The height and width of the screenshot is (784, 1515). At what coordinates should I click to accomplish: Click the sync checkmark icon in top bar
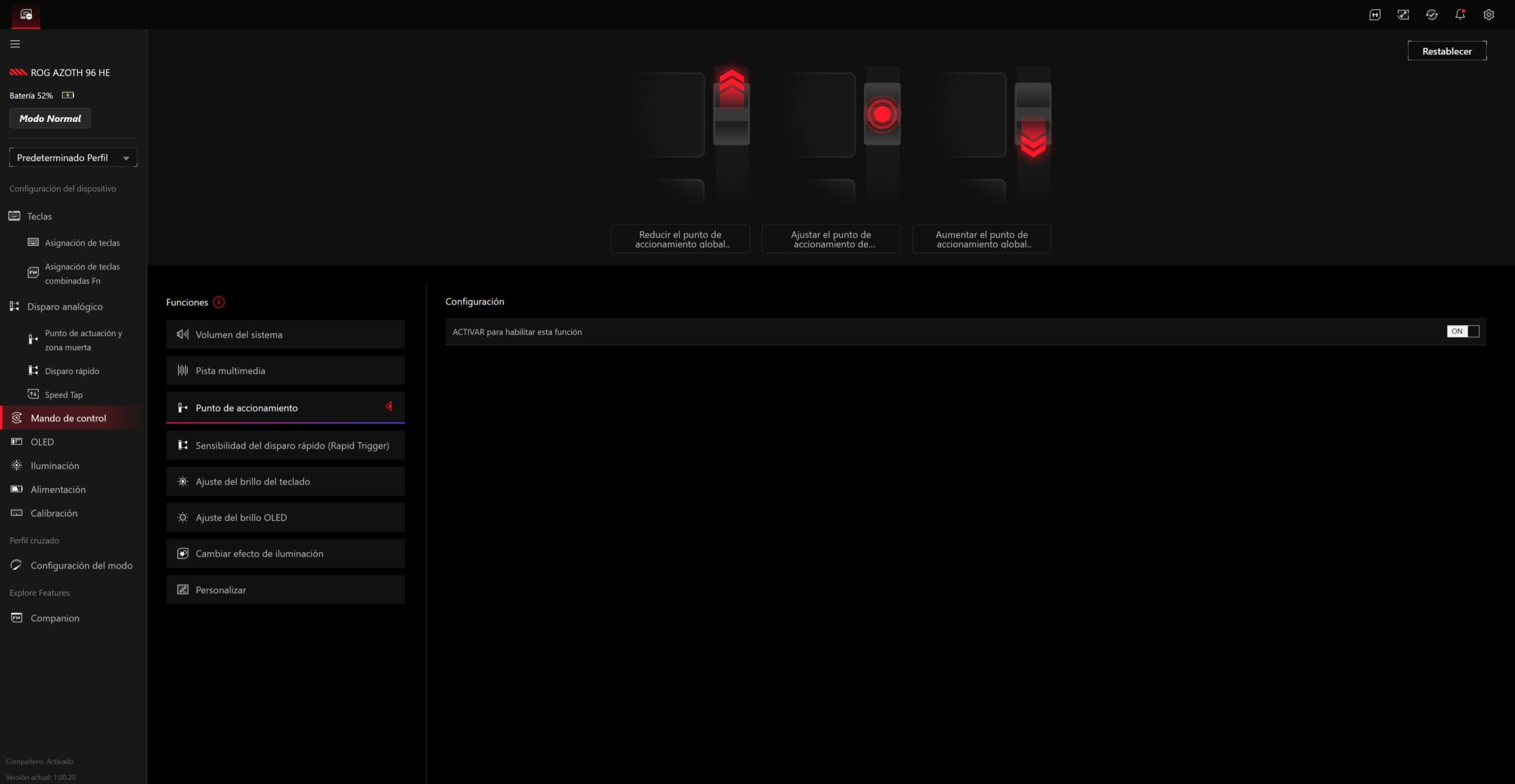click(1432, 15)
